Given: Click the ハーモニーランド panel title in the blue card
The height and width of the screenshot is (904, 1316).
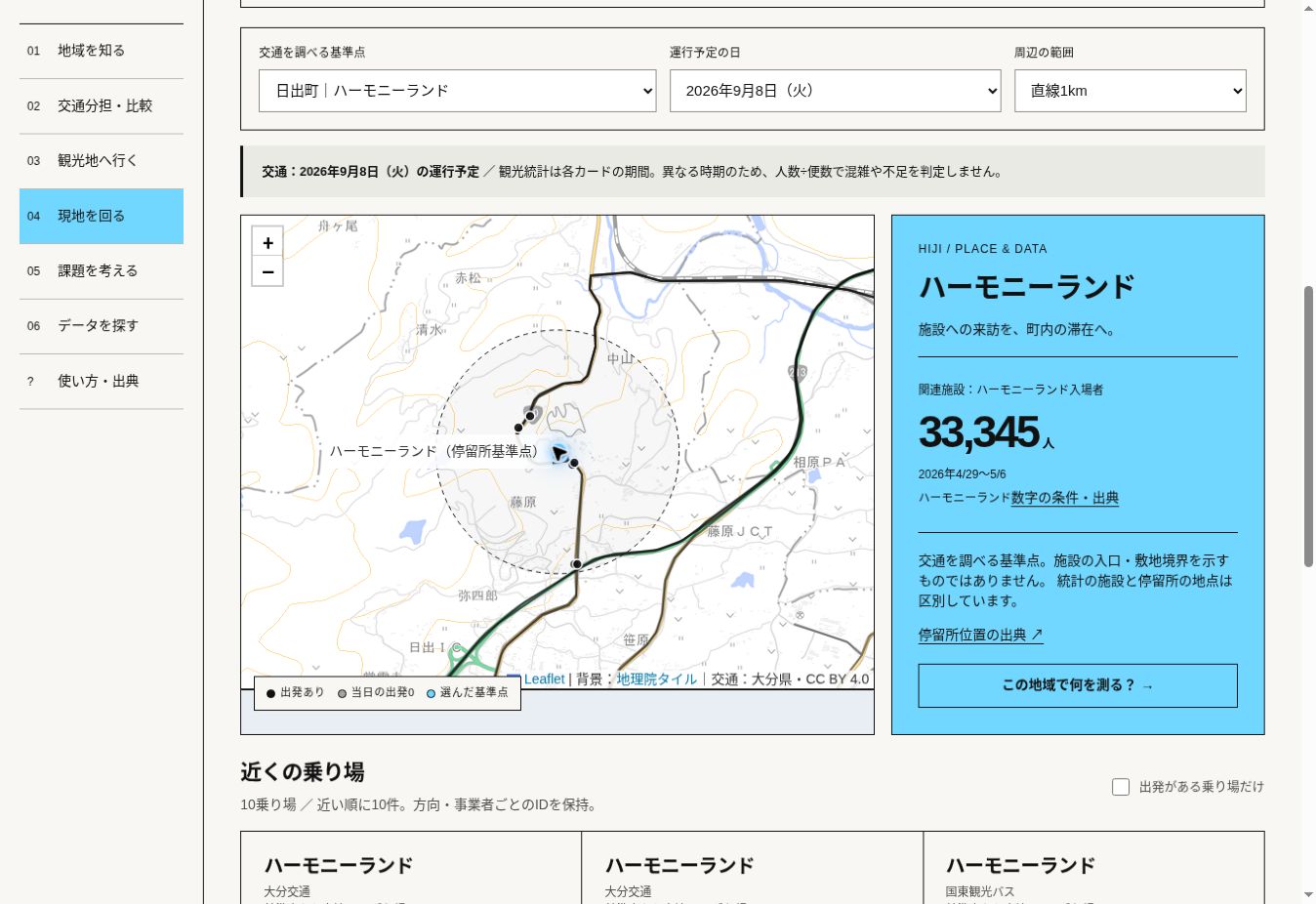Looking at the screenshot, I should click(1027, 287).
